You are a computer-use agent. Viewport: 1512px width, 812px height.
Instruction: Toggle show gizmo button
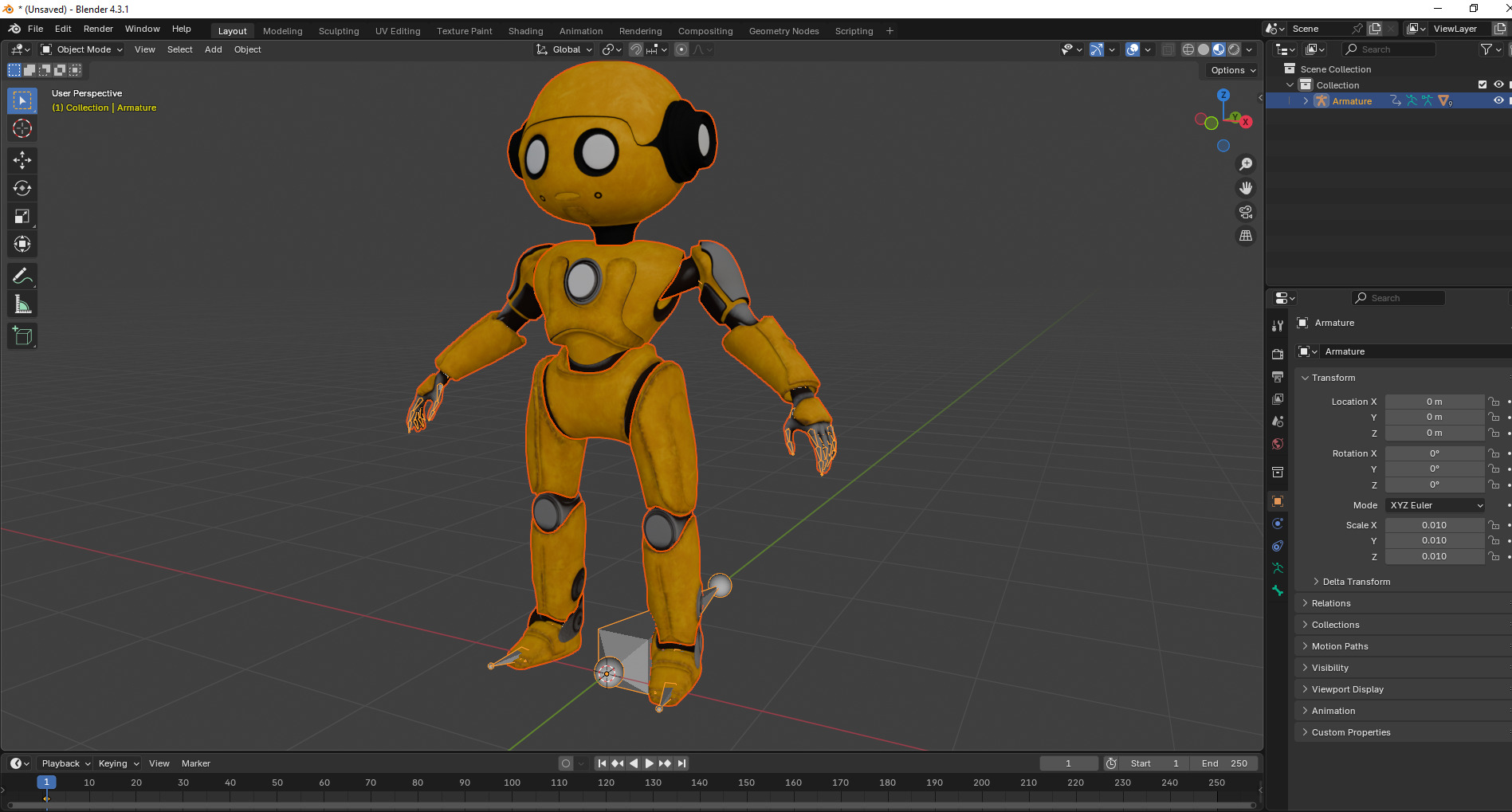pos(1097,49)
